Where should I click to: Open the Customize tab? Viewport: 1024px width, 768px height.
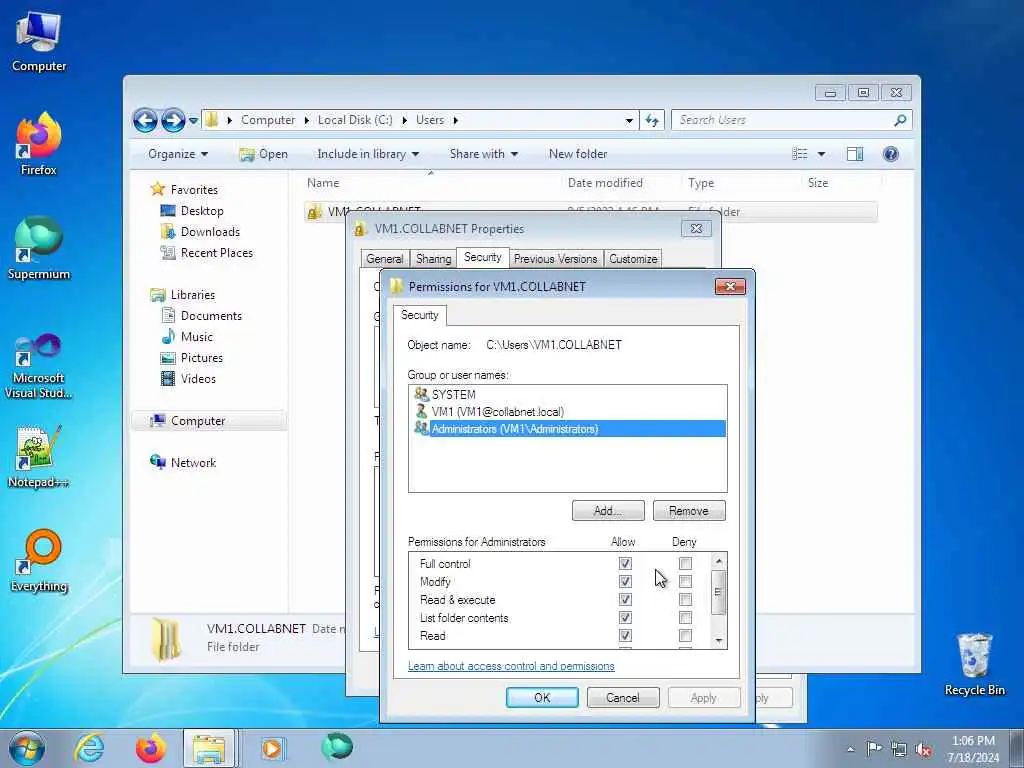(x=633, y=259)
